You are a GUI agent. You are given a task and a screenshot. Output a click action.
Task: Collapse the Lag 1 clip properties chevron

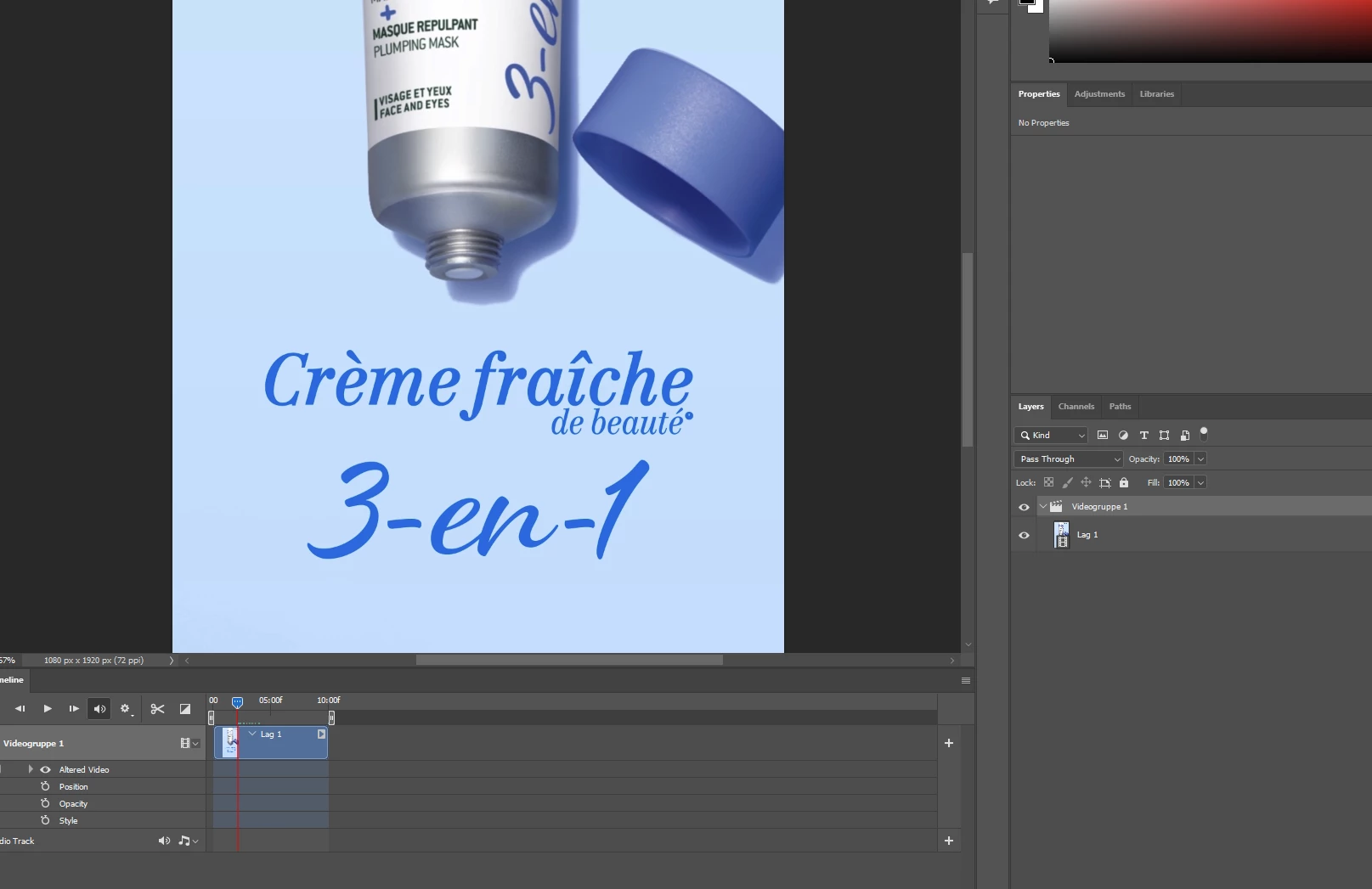(x=252, y=734)
